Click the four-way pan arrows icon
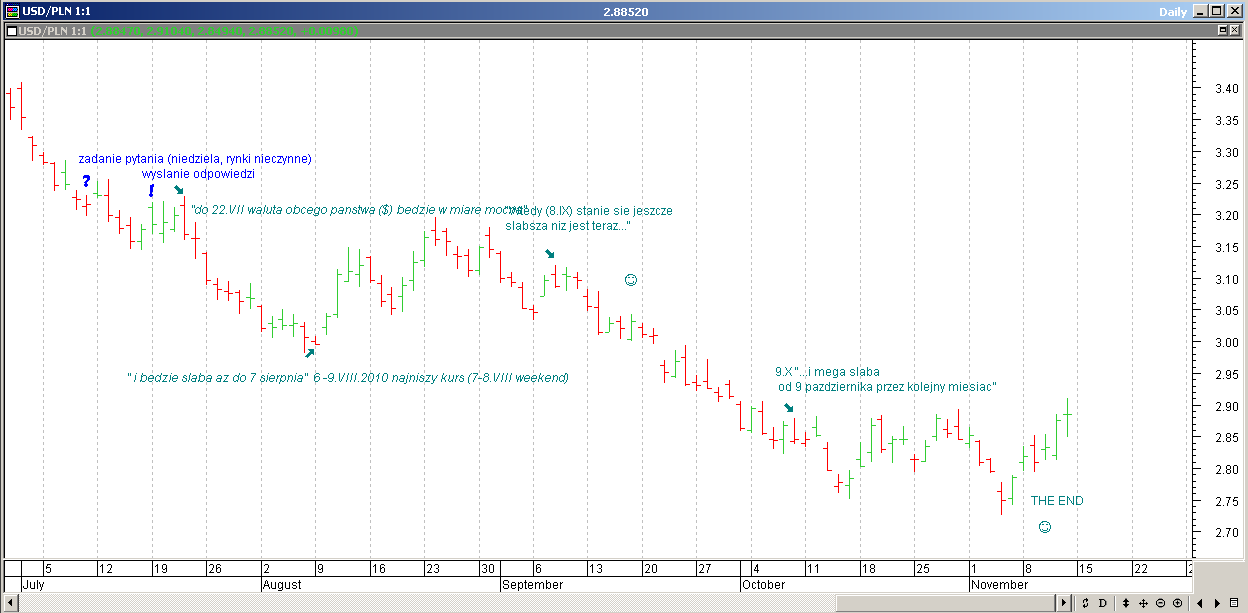 [x=1143, y=603]
